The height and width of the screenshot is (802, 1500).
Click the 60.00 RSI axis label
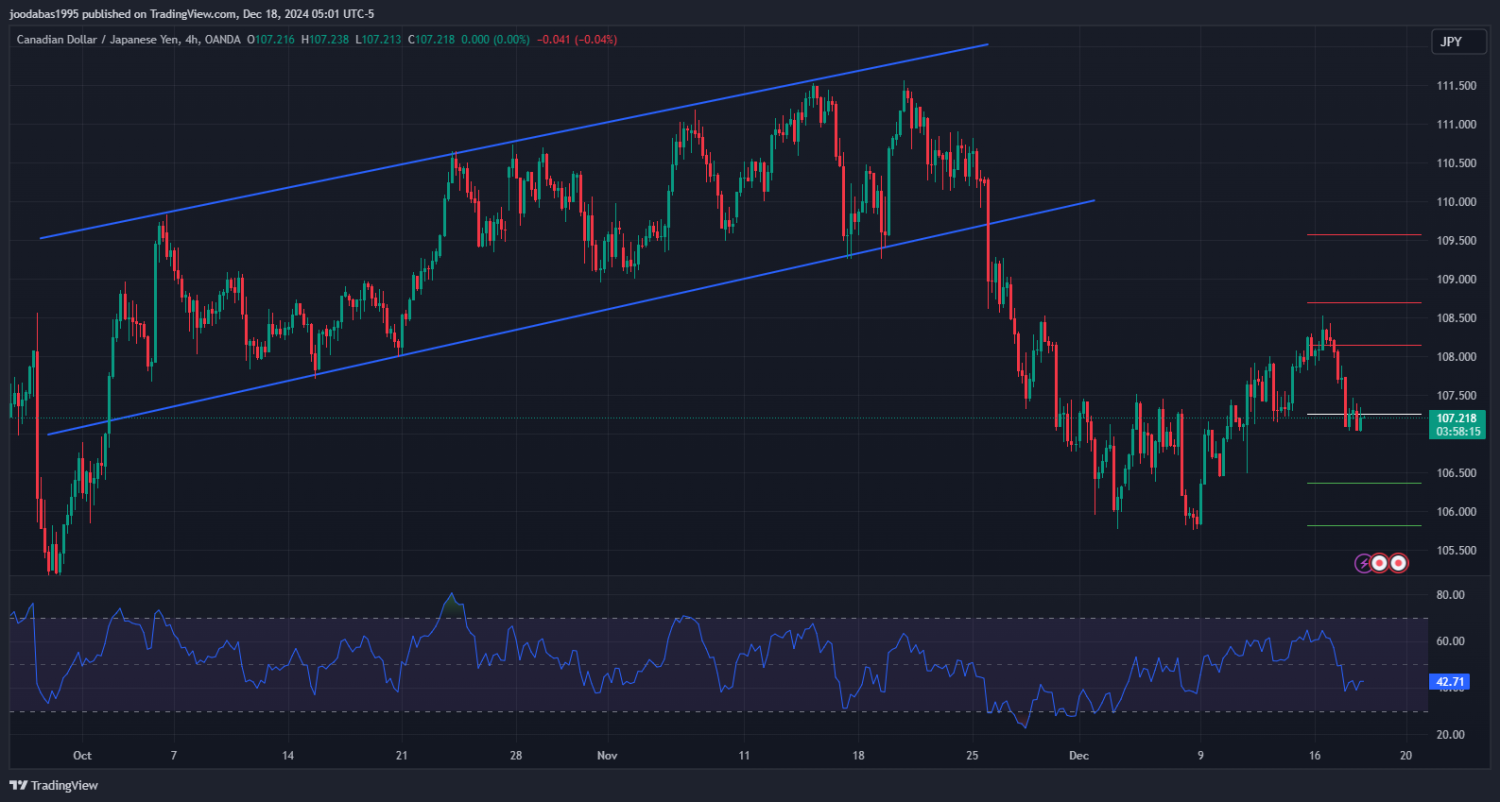[x=1450, y=641]
